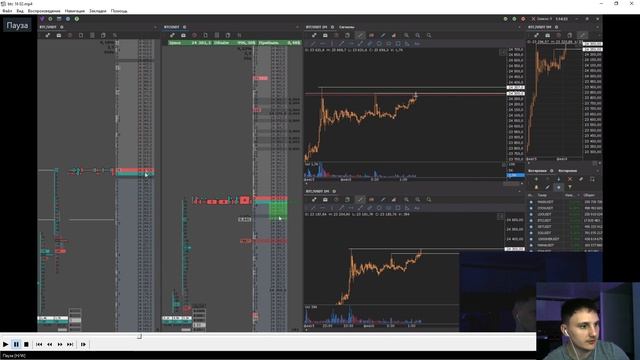Click the camera icon in the upper chart toolbar
Screen dimensions: 640x360
tap(325, 36)
